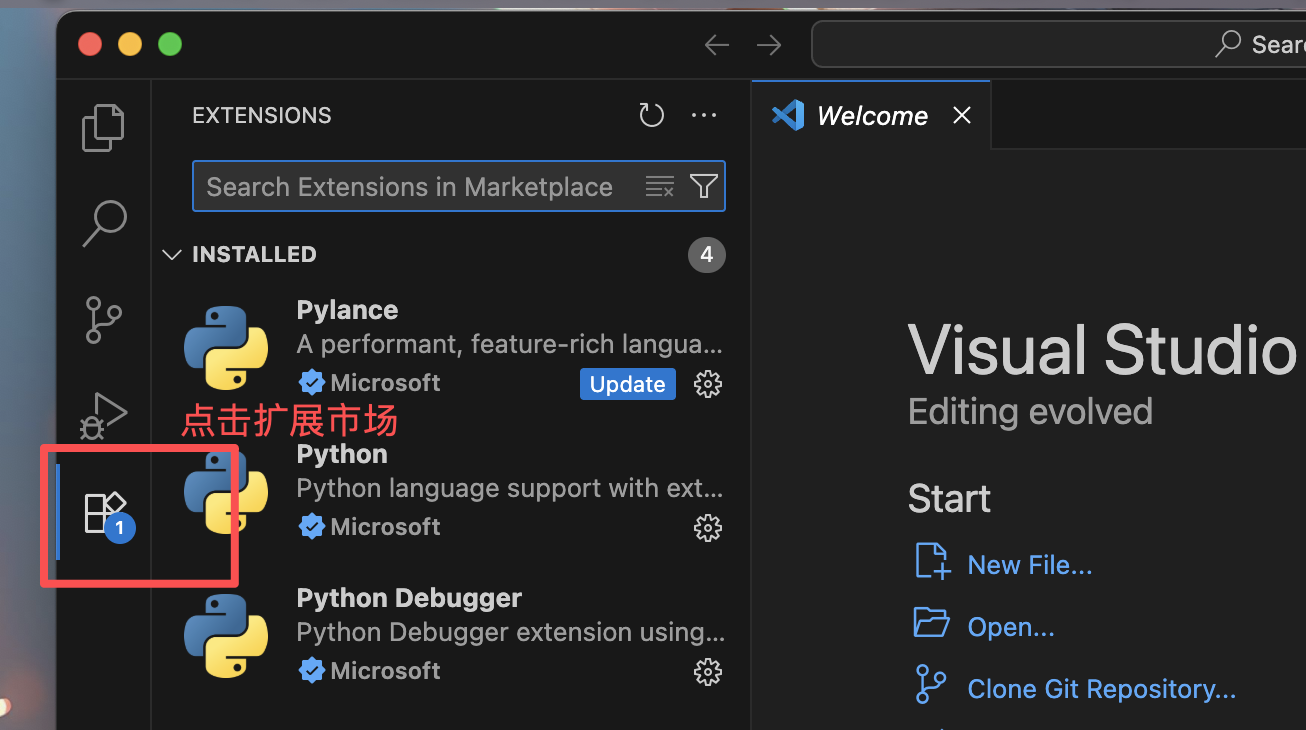Clear the extensions search results

pyautogui.click(x=660, y=187)
